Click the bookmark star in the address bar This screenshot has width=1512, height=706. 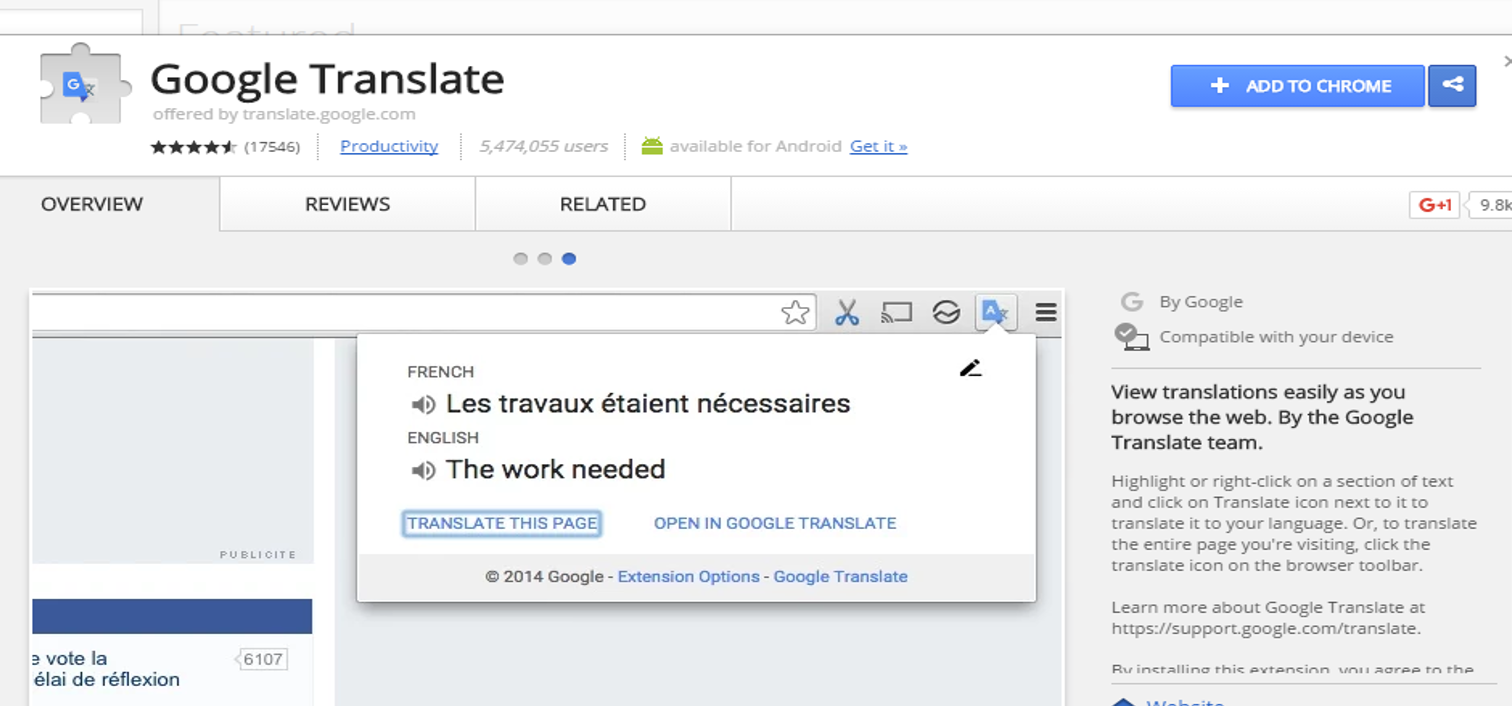(x=795, y=313)
